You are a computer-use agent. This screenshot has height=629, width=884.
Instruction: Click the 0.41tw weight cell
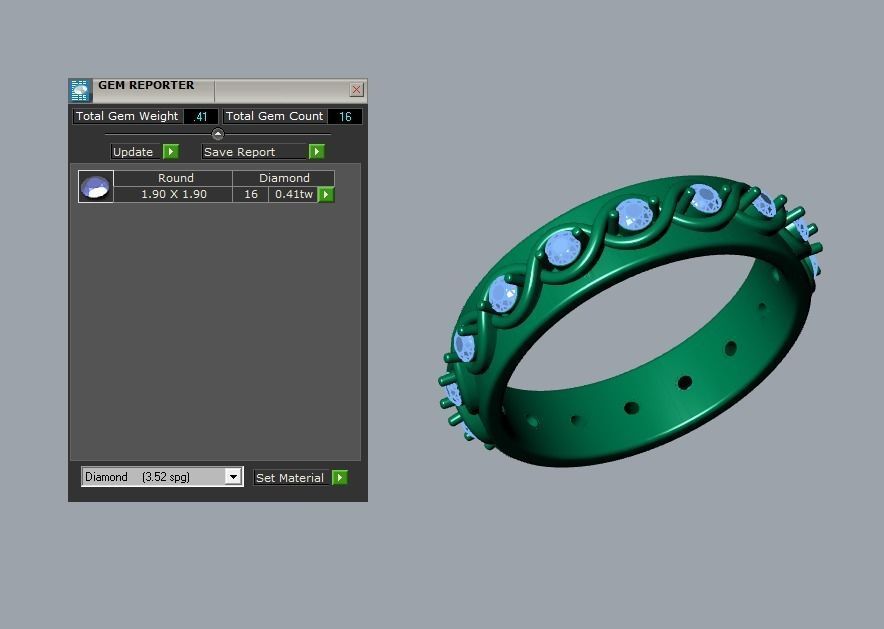click(x=294, y=194)
